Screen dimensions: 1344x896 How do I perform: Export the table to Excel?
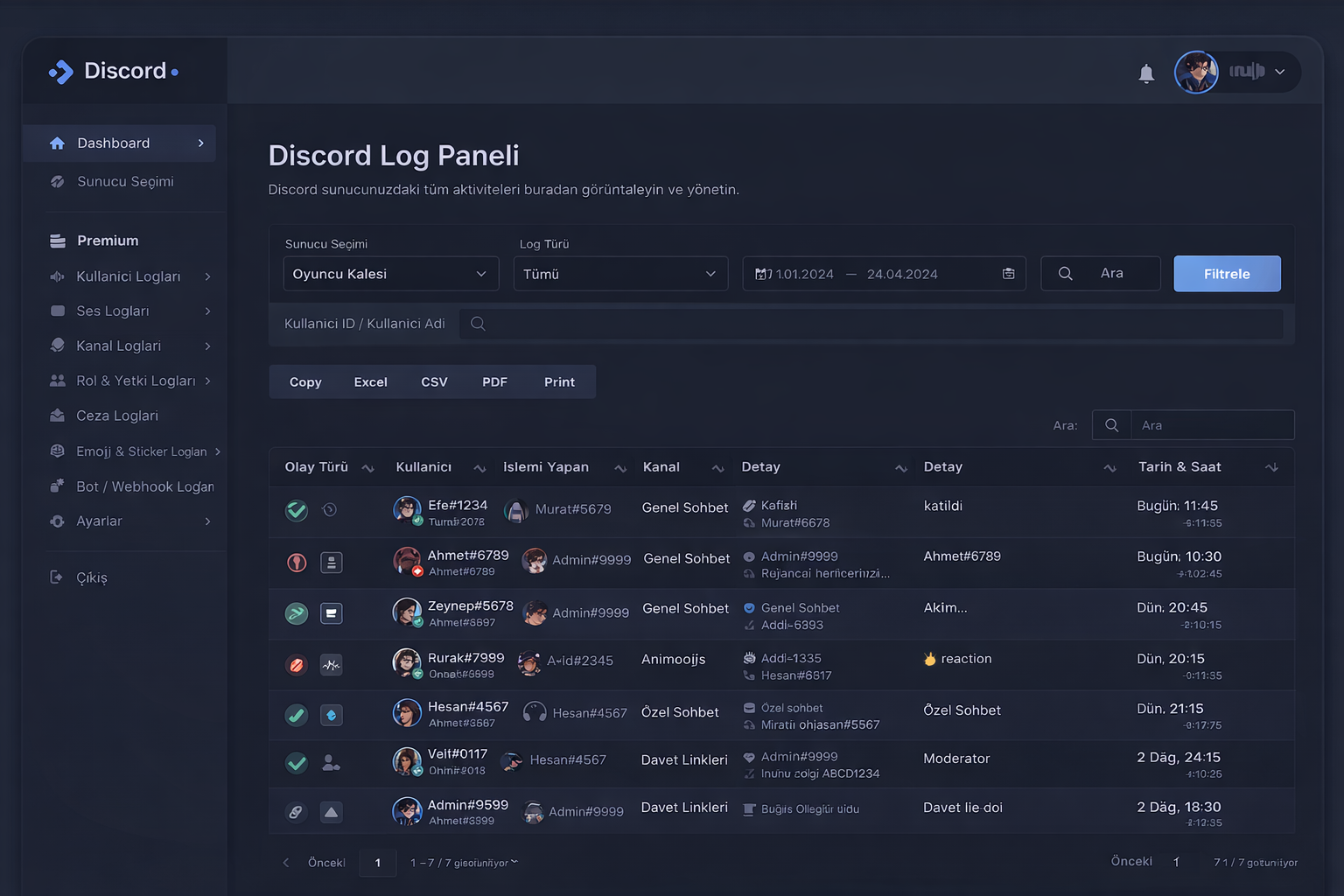point(370,382)
